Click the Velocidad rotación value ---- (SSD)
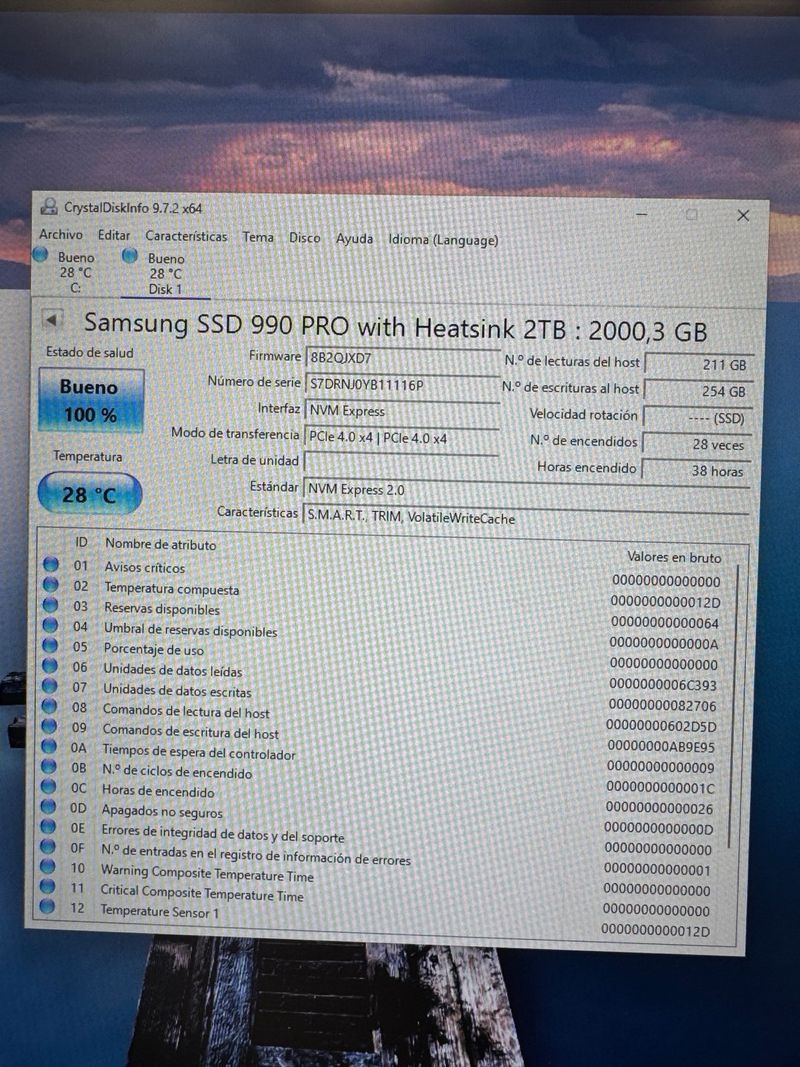Screen dimensions: 800x1067 (697, 418)
